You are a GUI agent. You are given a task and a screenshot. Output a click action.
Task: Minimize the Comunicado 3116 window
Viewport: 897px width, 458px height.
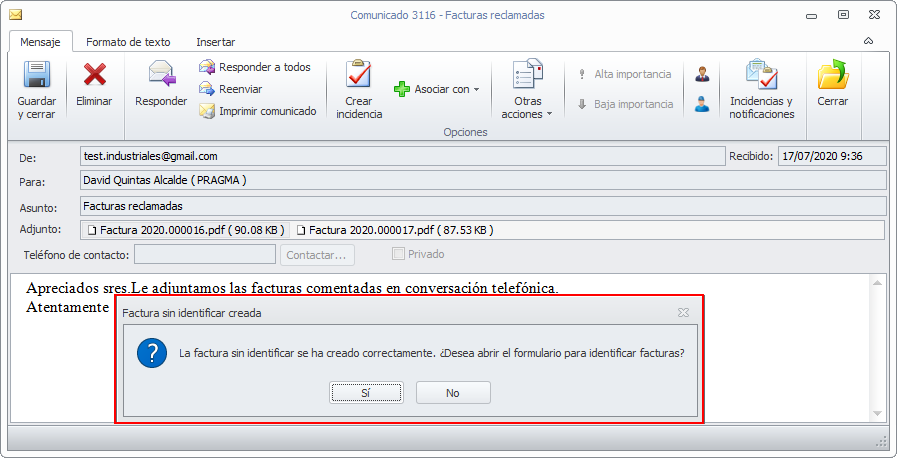(811, 16)
